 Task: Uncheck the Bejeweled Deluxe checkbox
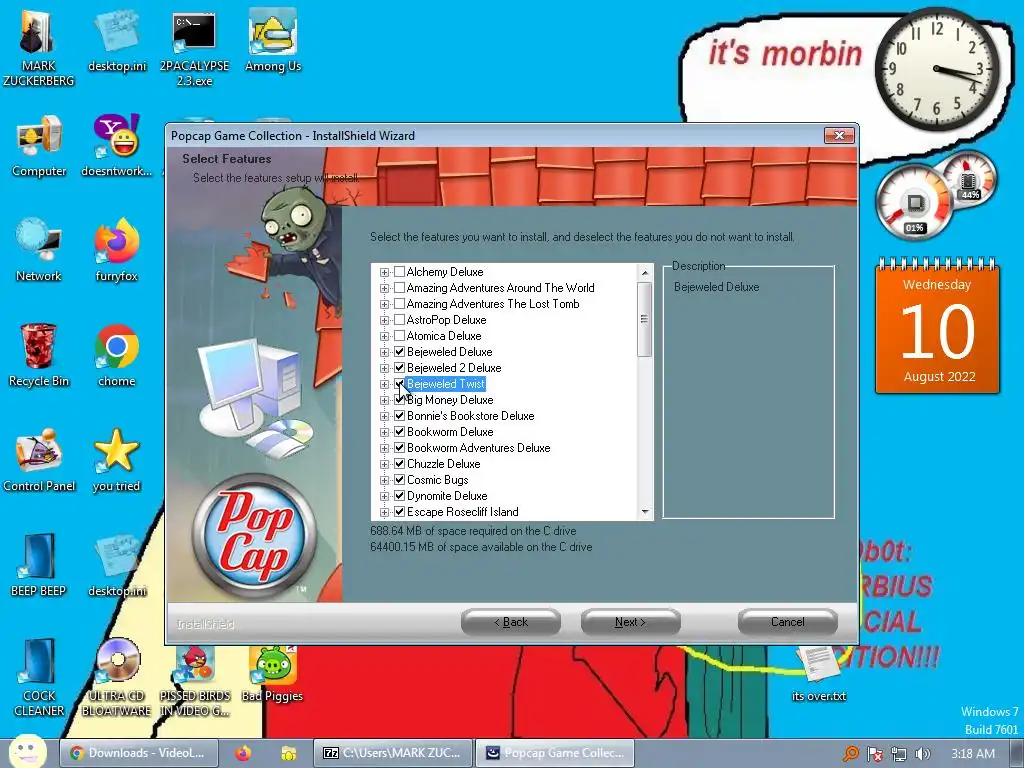tap(400, 351)
